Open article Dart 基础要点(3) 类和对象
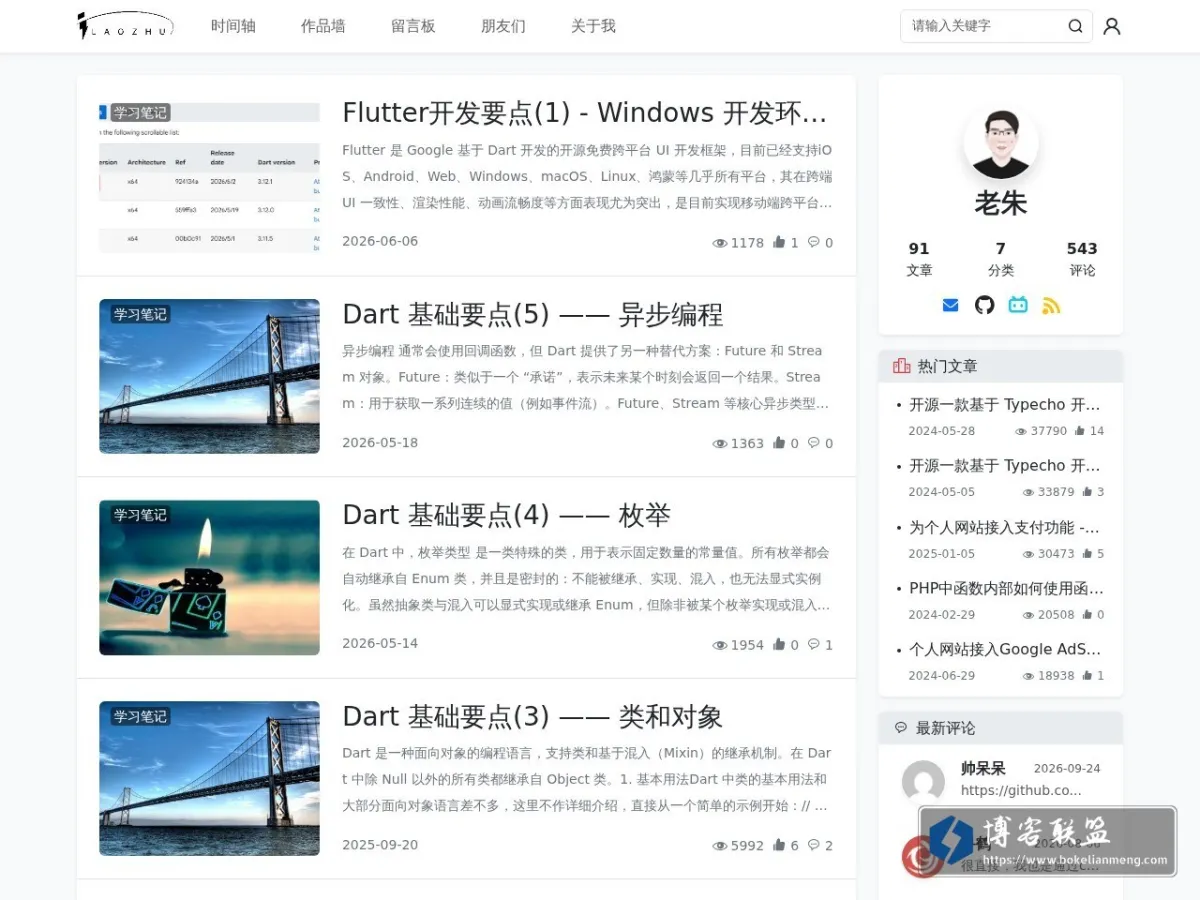1200x900 pixels. click(532, 717)
